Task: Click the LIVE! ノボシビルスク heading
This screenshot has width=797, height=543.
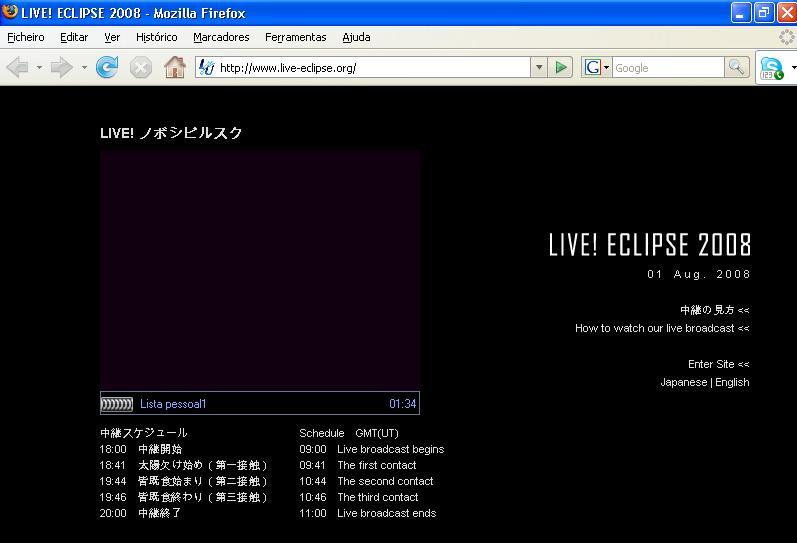Action: (171, 133)
